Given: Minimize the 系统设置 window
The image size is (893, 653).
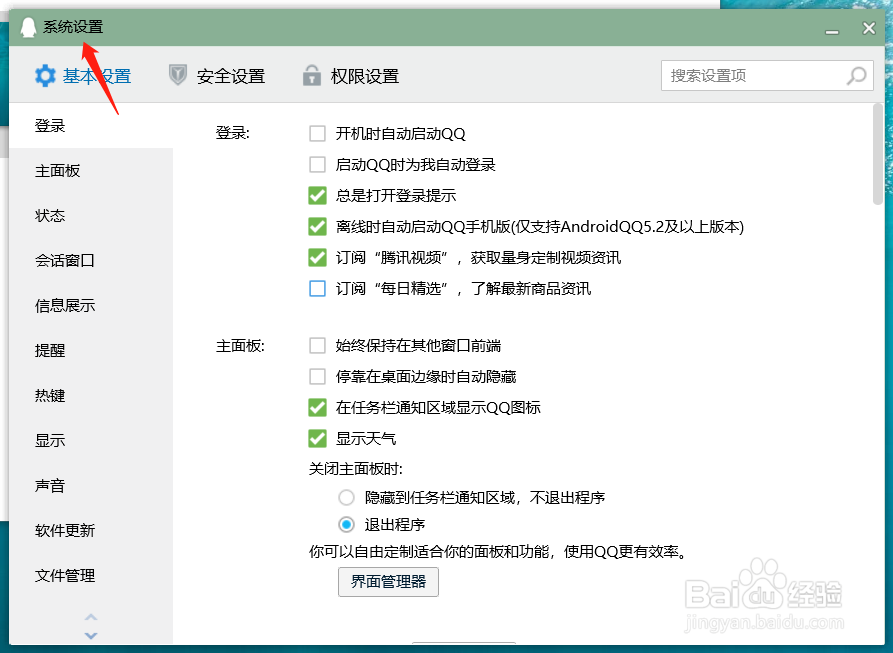Looking at the screenshot, I should [832, 30].
